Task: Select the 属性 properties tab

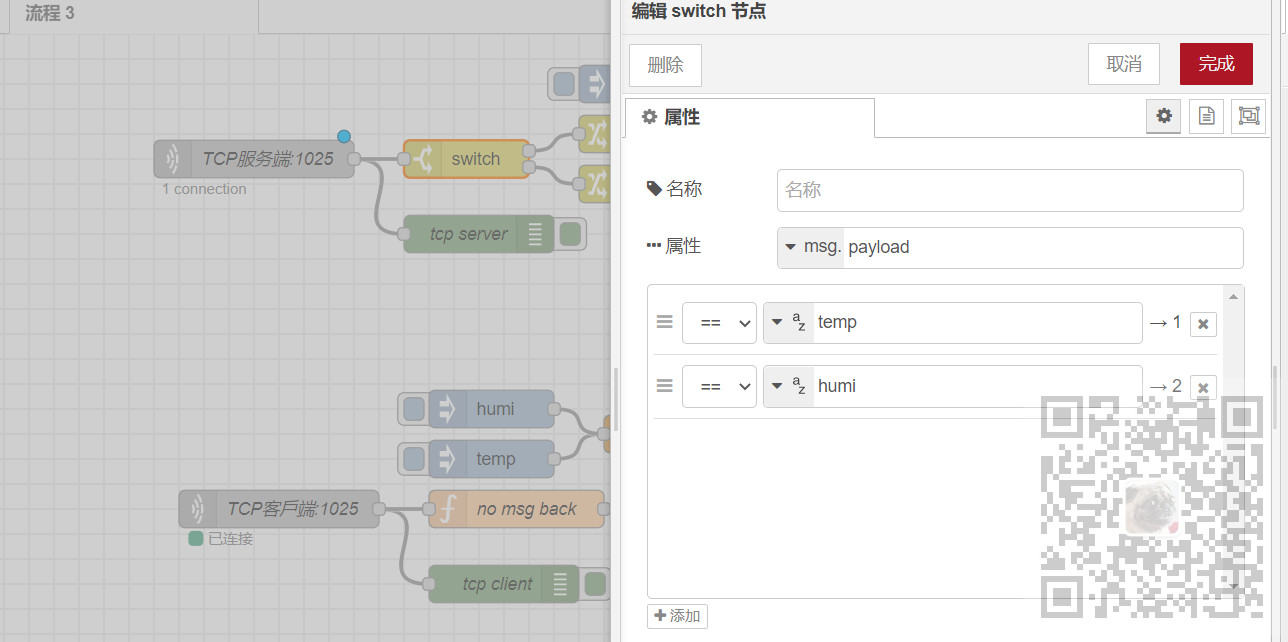Action: [x=749, y=117]
